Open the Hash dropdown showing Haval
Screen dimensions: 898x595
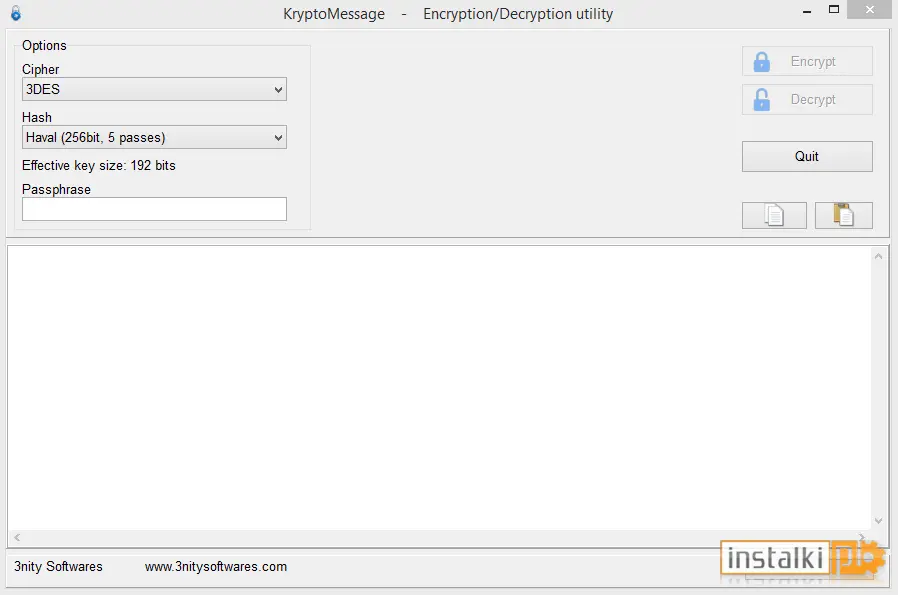click(154, 137)
